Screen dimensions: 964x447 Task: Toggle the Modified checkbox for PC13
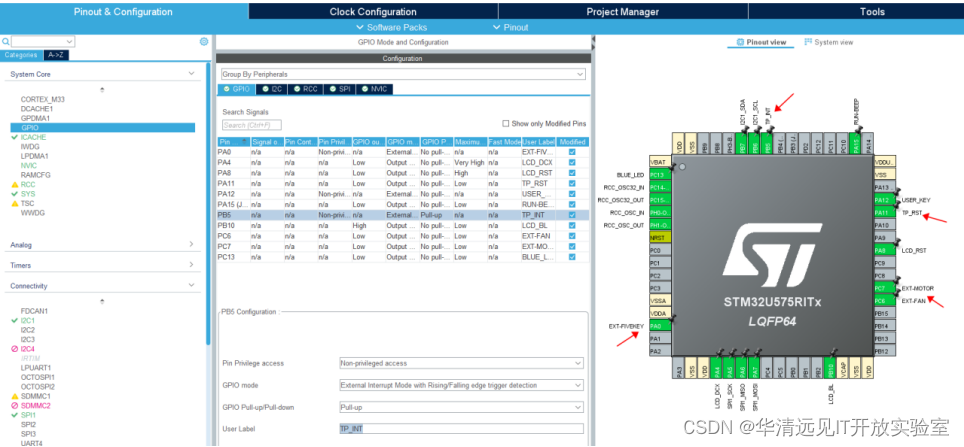tap(572, 256)
